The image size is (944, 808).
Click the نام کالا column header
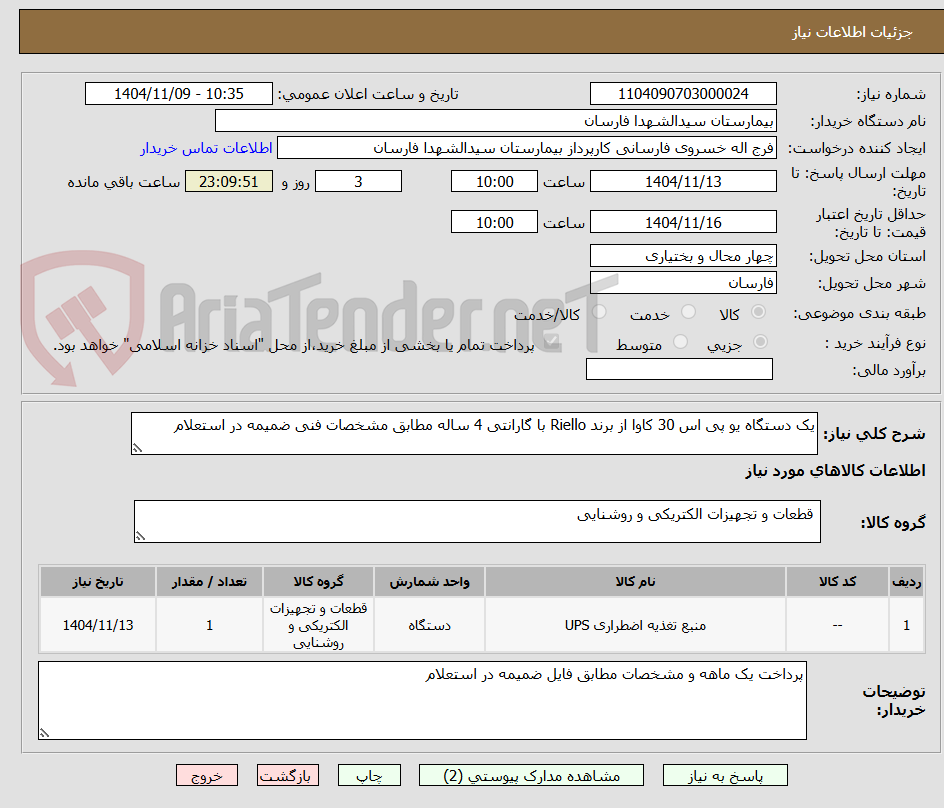635,582
